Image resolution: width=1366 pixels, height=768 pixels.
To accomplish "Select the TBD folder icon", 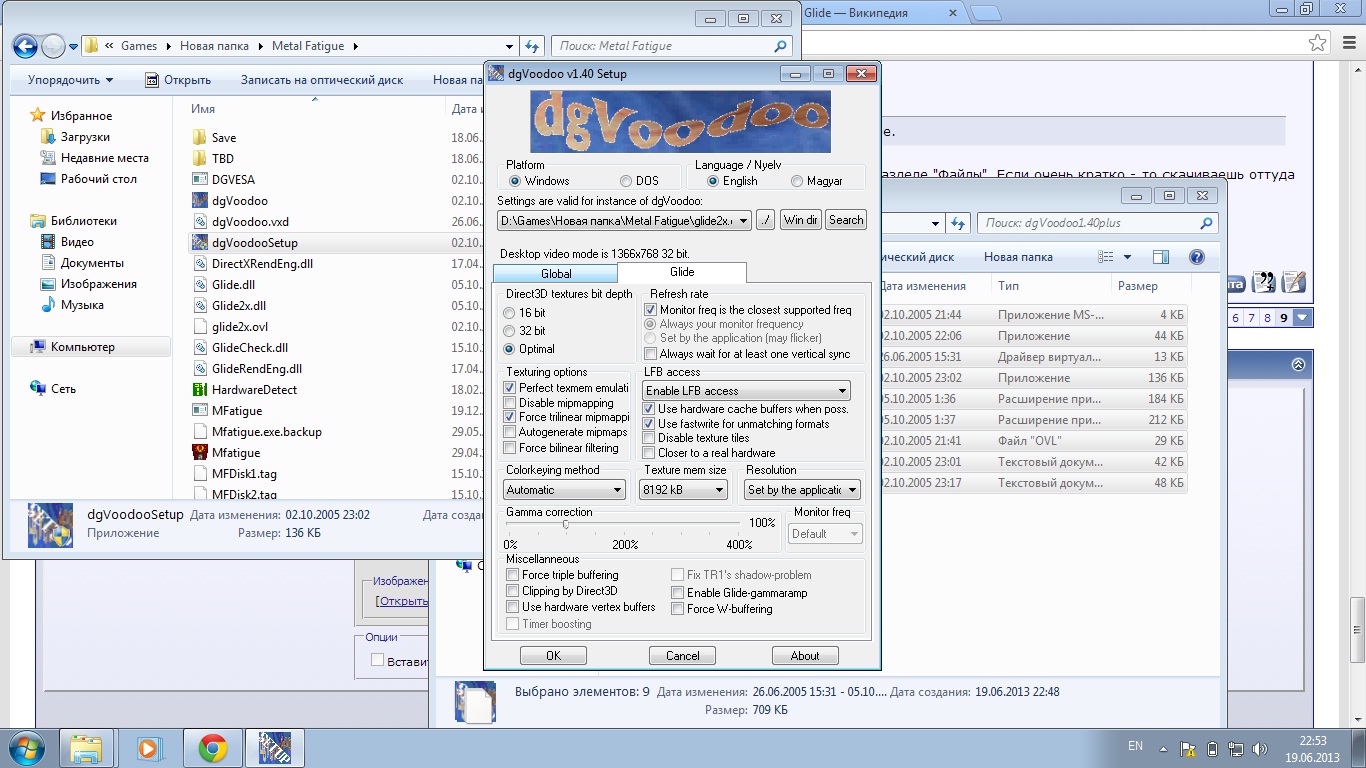I will (198, 159).
